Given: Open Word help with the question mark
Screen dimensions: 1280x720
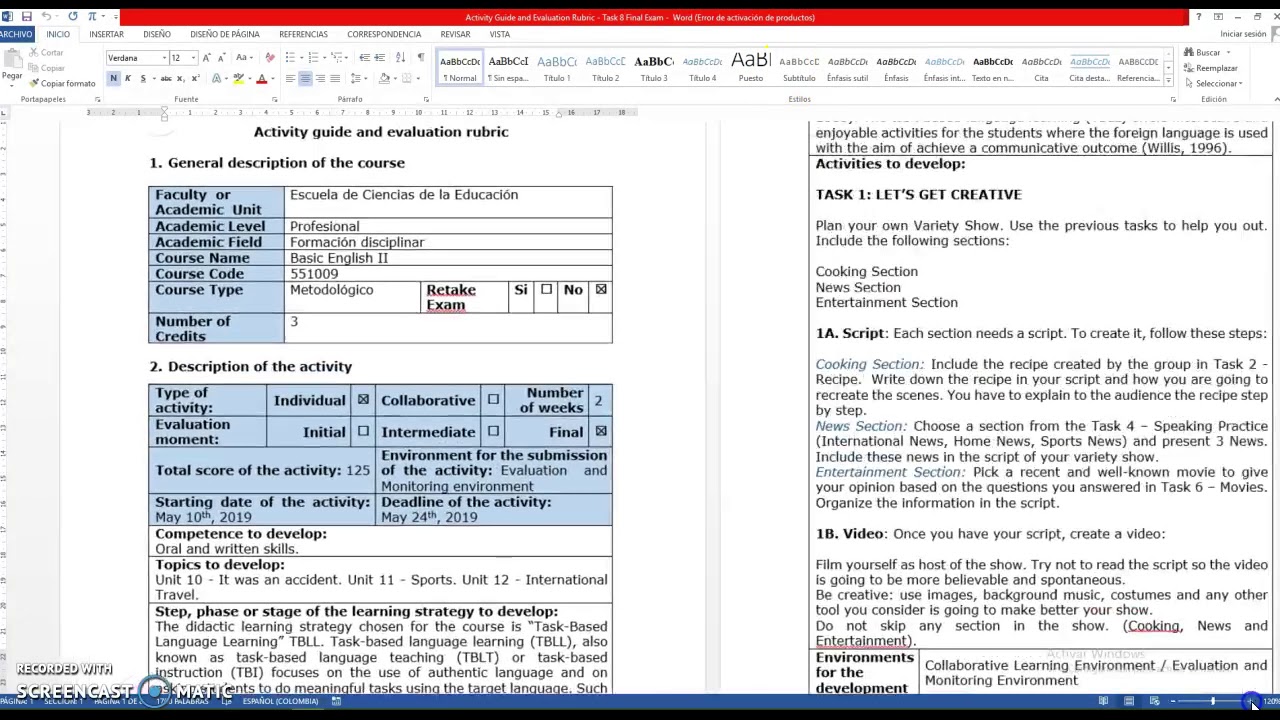Looking at the screenshot, I should coord(1198,17).
